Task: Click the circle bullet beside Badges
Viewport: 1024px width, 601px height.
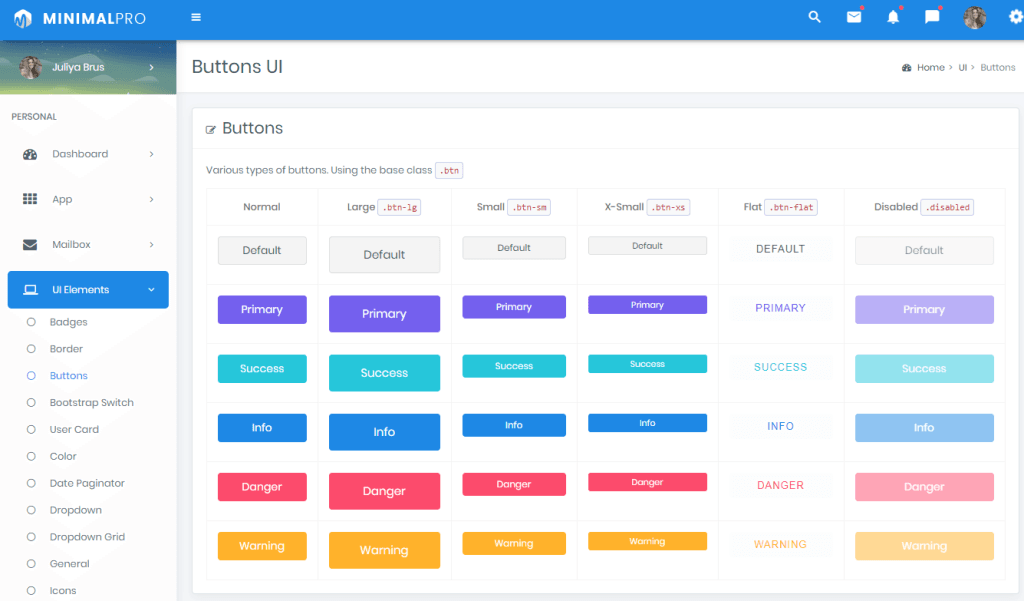Action: point(31,322)
